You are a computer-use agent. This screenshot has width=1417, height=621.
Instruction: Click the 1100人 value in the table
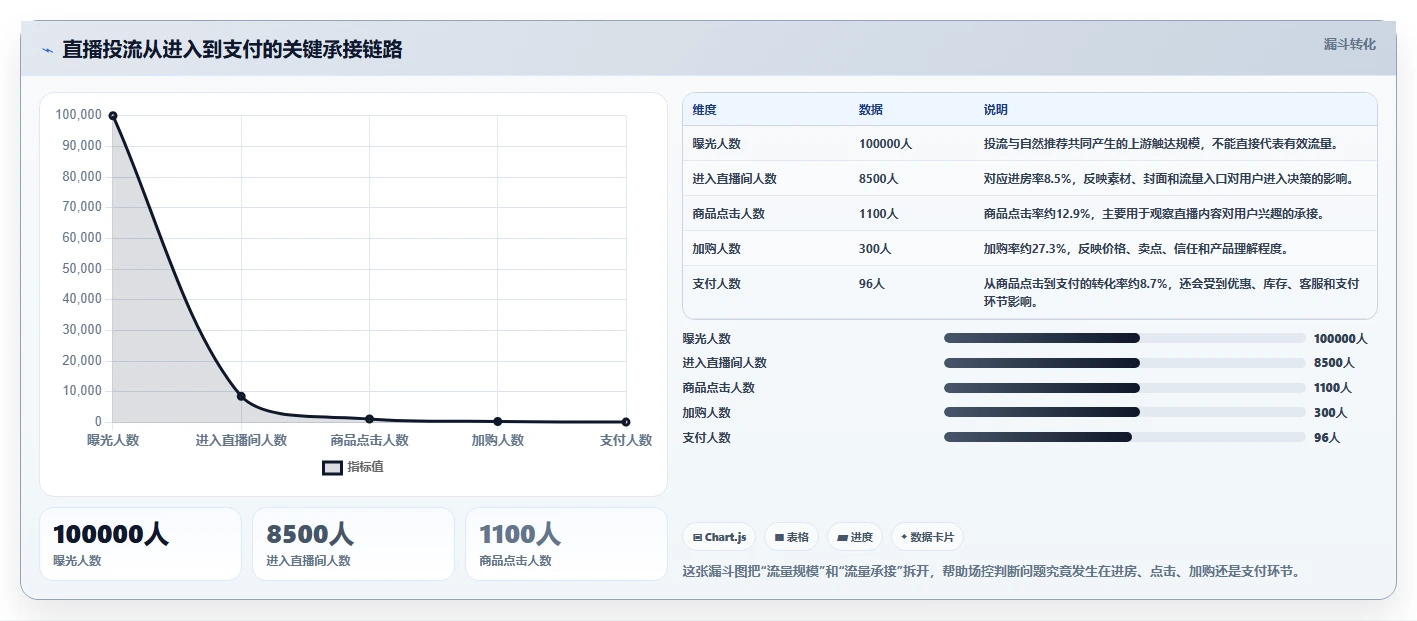coord(878,214)
